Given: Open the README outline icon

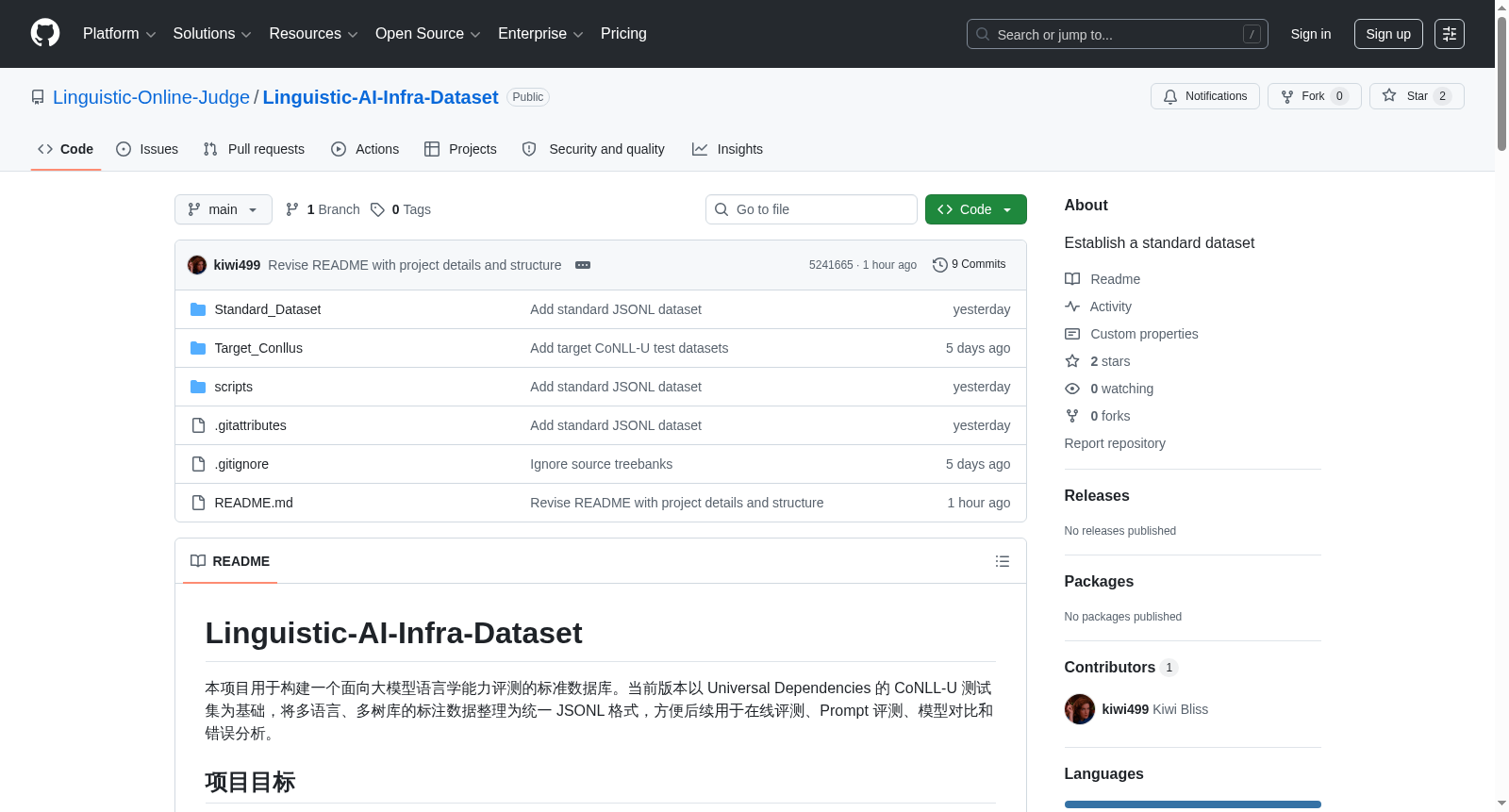Looking at the screenshot, I should (x=1003, y=561).
